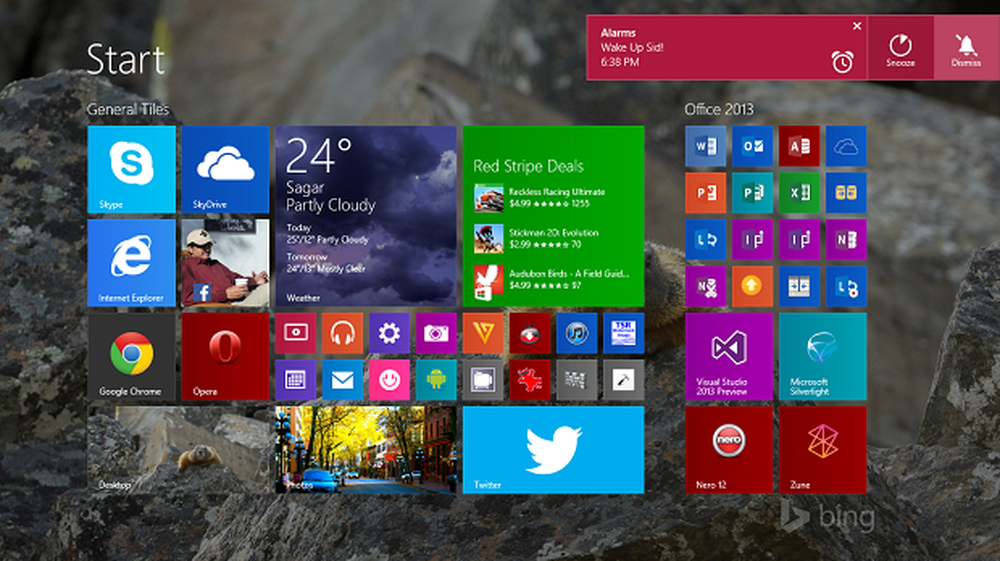This screenshot has width=1000, height=561.
Task: Open the SkyDrive tile in General Tiles
Action: (225, 170)
